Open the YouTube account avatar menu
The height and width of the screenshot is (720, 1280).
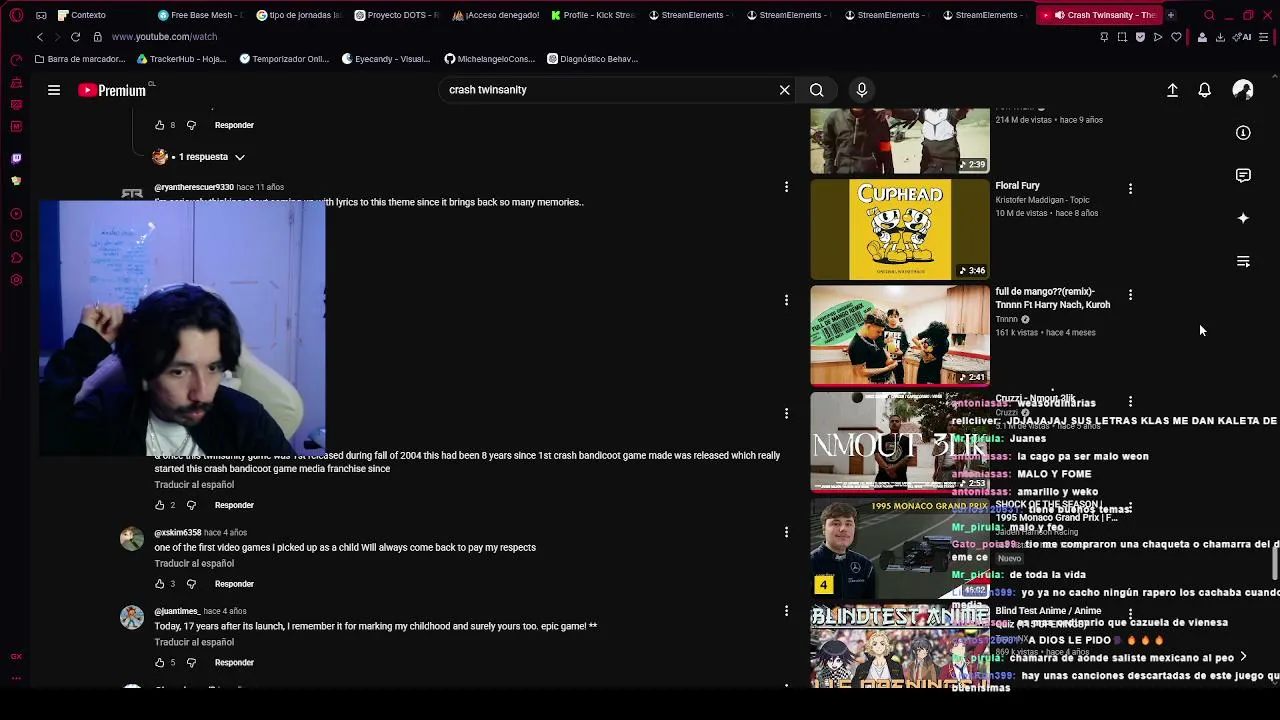click(x=1243, y=90)
